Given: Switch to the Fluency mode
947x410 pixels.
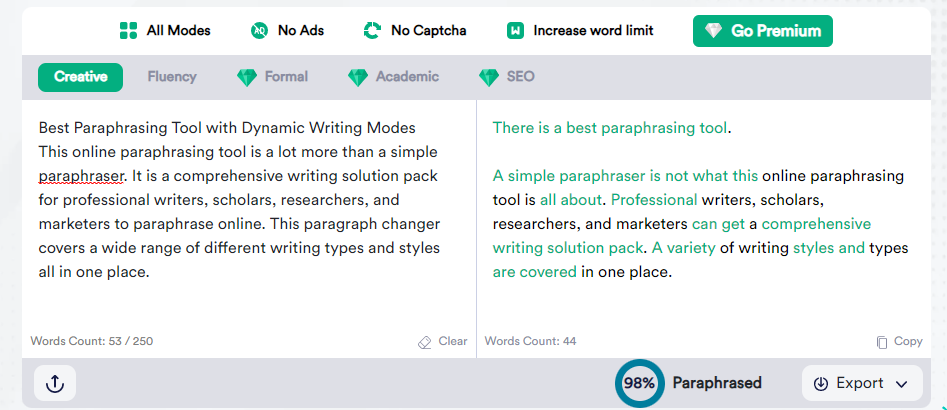Looking at the screenshot, I should [x=172, y=77].
